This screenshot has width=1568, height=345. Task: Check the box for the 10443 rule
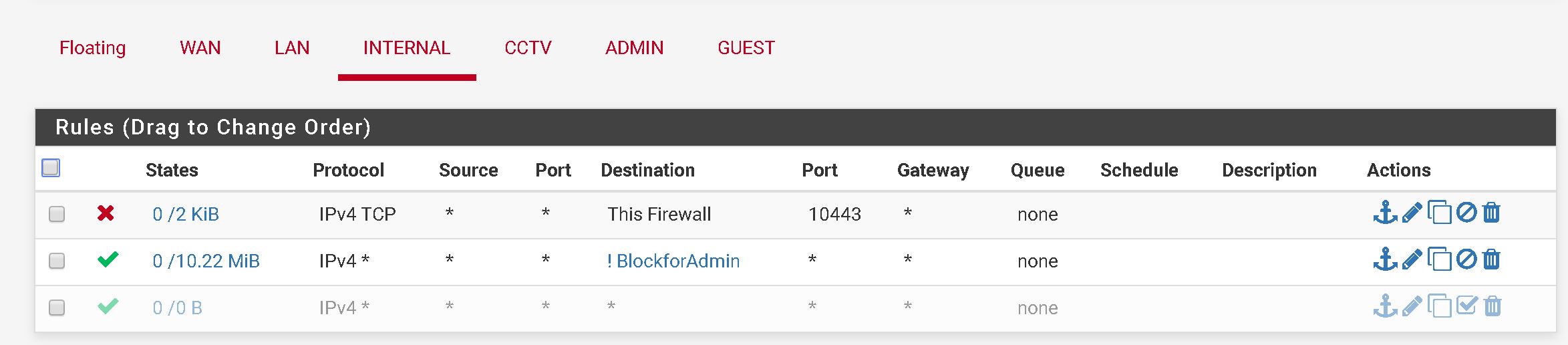[57, 214]
